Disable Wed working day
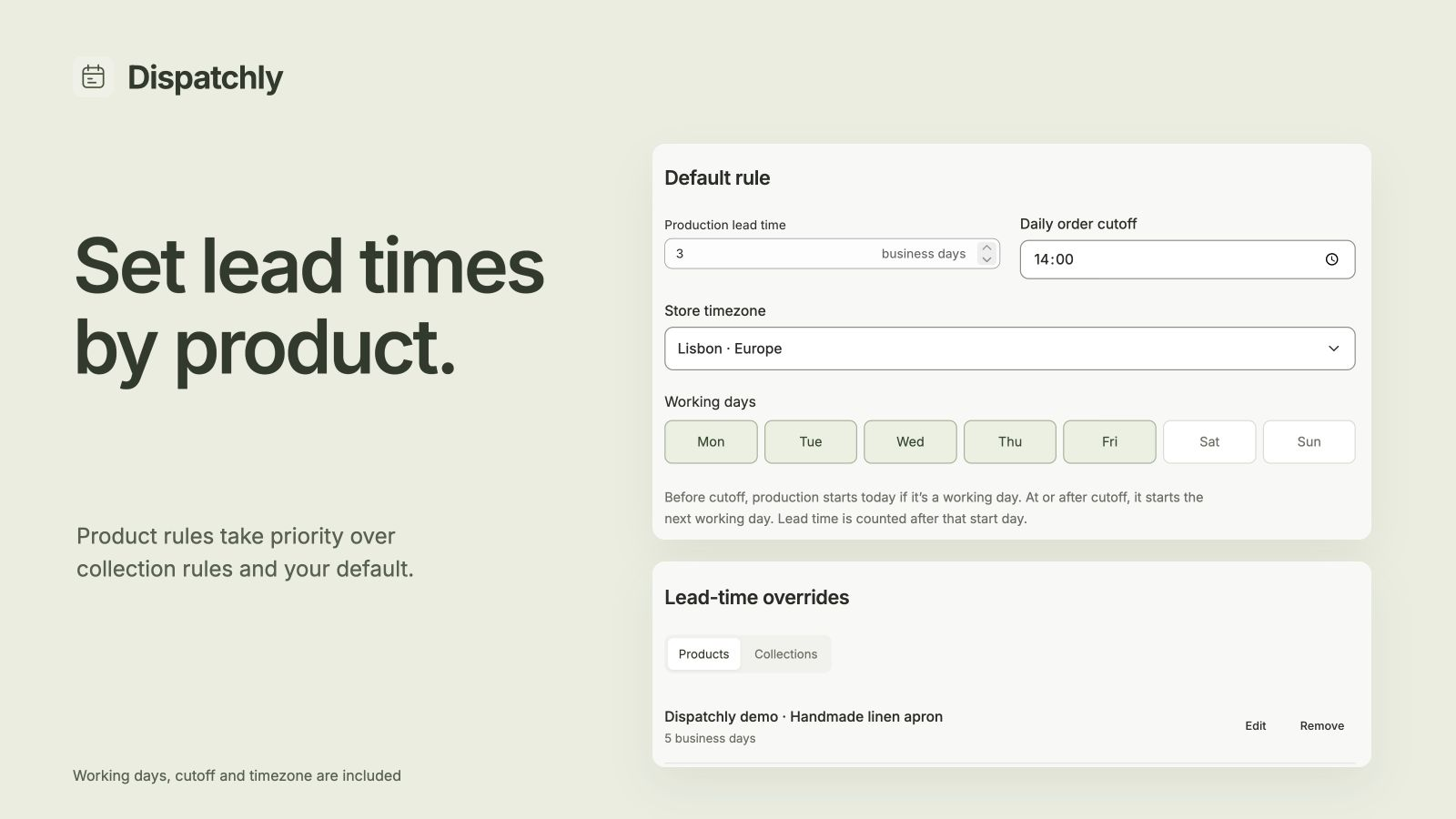This screenshot has width=1456, height=819. [x=910, y=441]
